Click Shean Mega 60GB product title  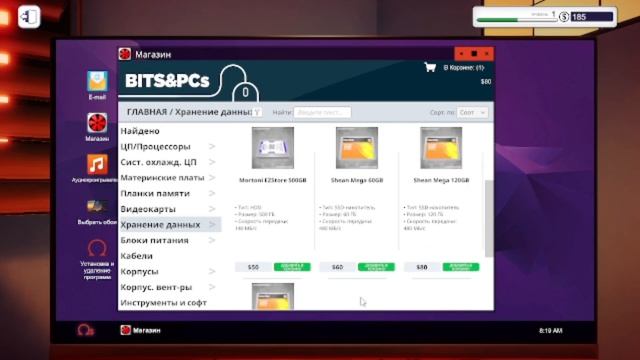(x=357, y=180)
